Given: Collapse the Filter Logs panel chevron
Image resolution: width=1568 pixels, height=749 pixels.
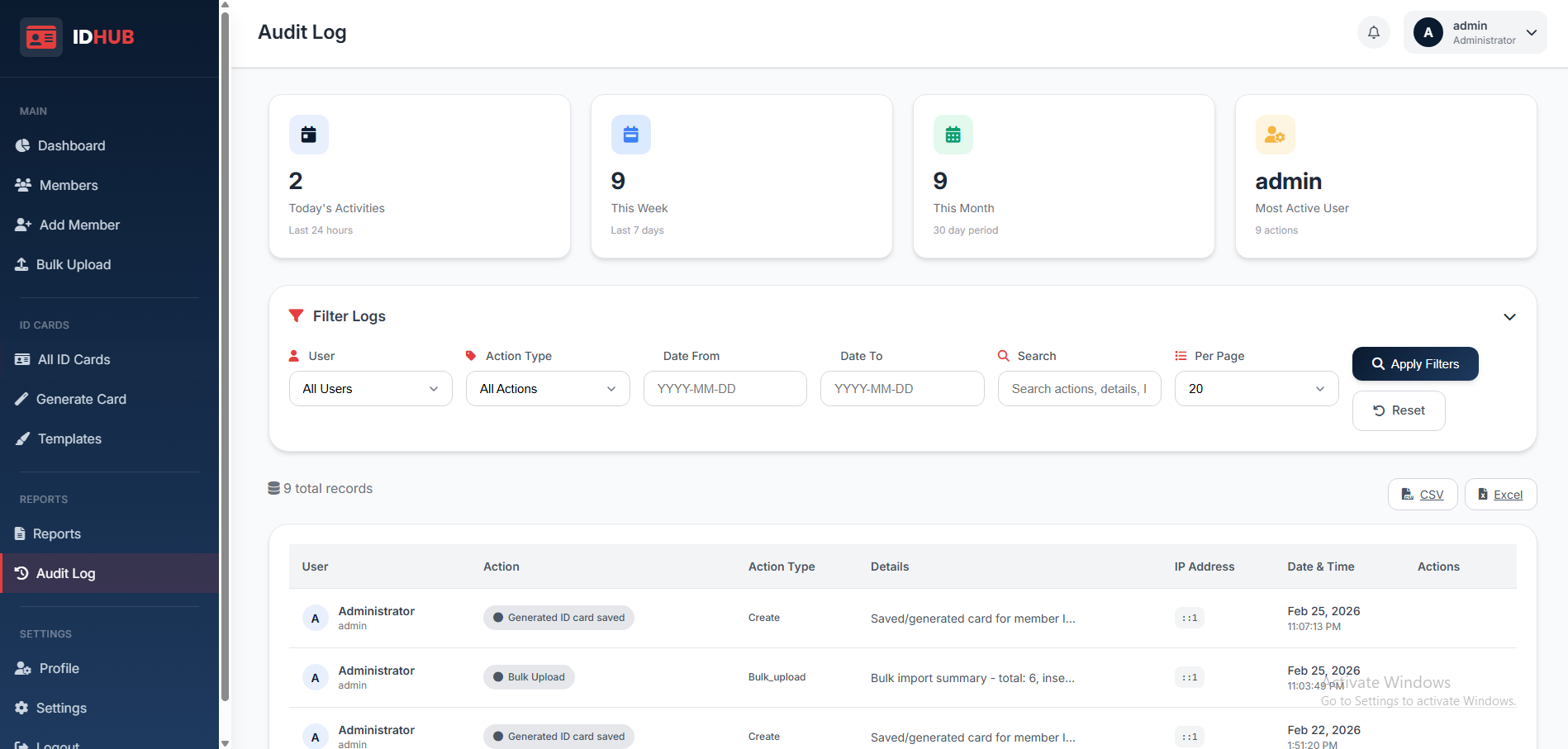Looking at the screenshot, I should (1509, 317).
